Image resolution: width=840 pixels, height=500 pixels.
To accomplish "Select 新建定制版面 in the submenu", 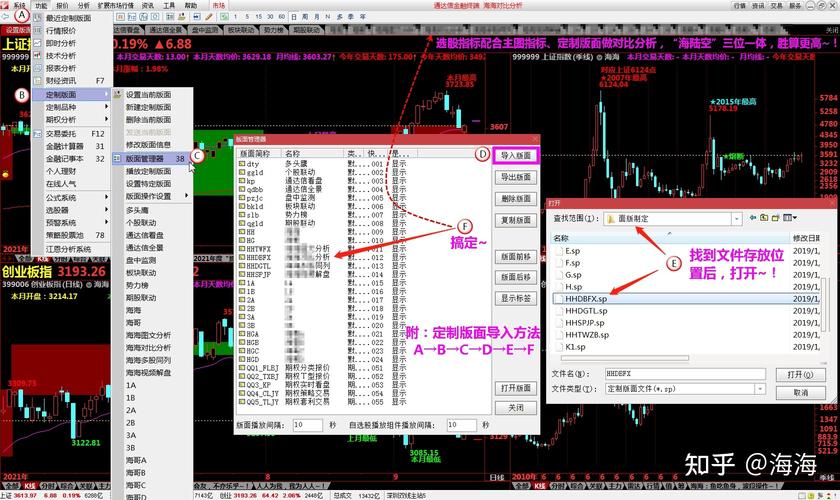I will click(152, 107).
